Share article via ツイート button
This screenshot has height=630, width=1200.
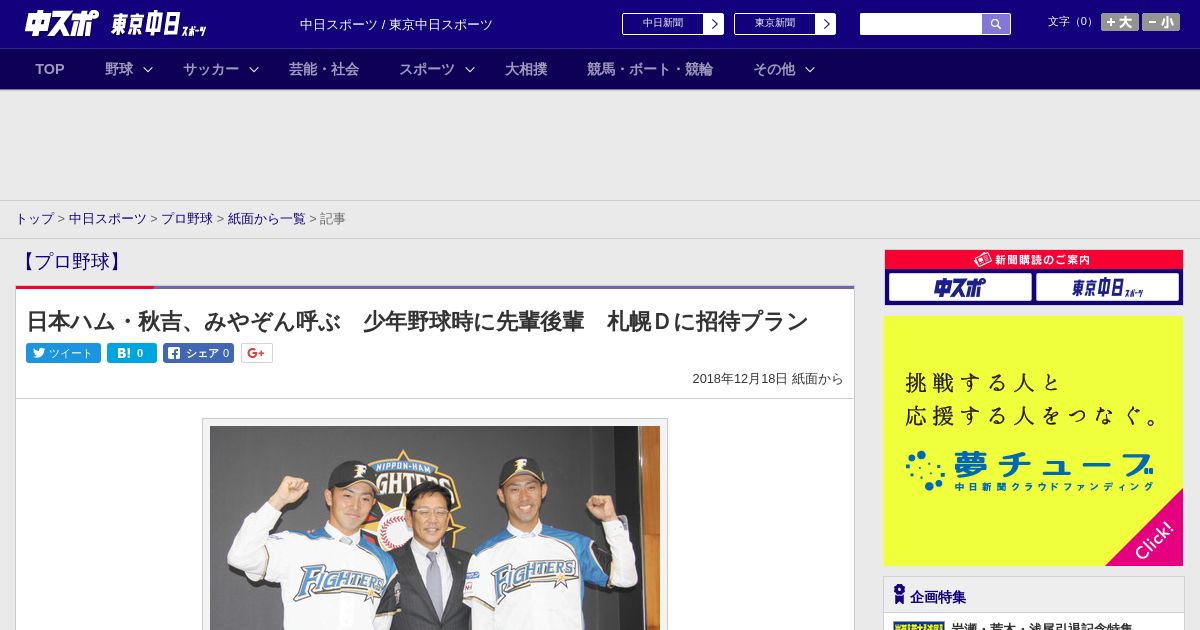coord(63,353)
